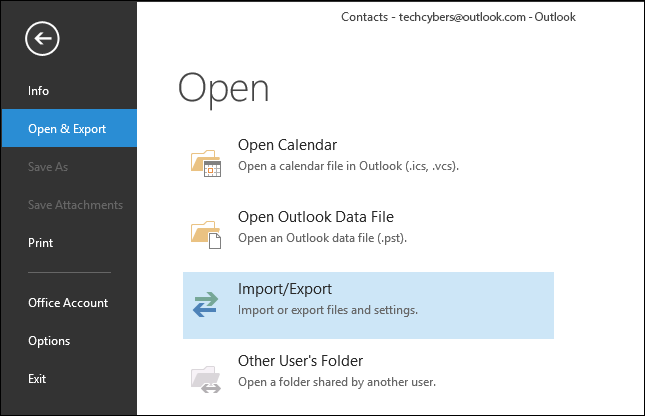Viewport: 645px width, 416px height.
Task: Click the Open Calendar title
Action: click(287, 145)
